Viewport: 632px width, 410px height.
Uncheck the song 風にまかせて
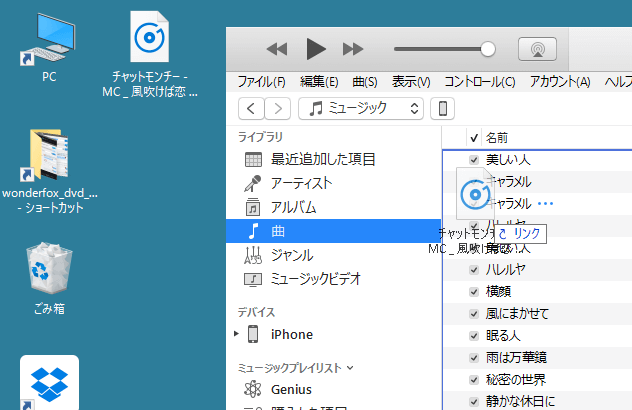point(474,314)
